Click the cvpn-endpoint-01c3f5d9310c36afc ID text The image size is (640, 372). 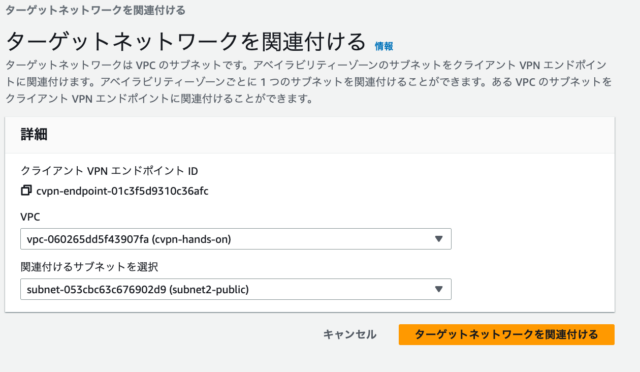point(122,191)
